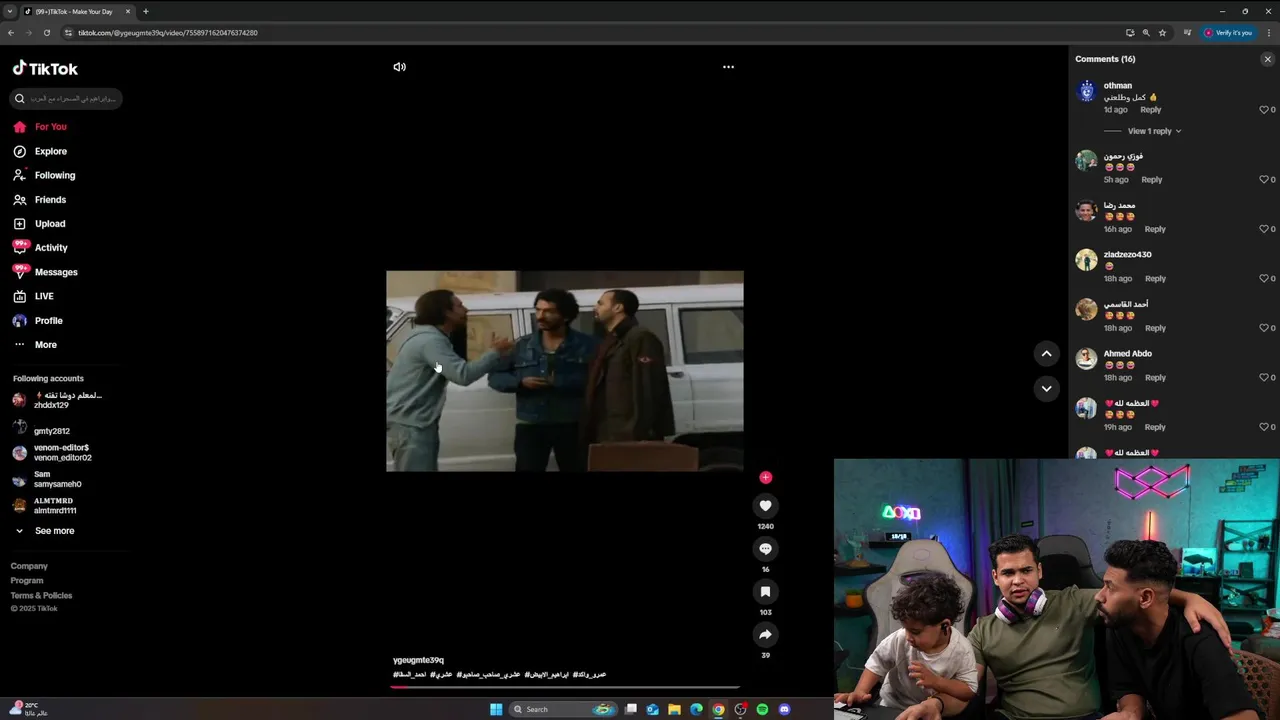
Task: Open Spotify from the taskbar
Action: 762,709
